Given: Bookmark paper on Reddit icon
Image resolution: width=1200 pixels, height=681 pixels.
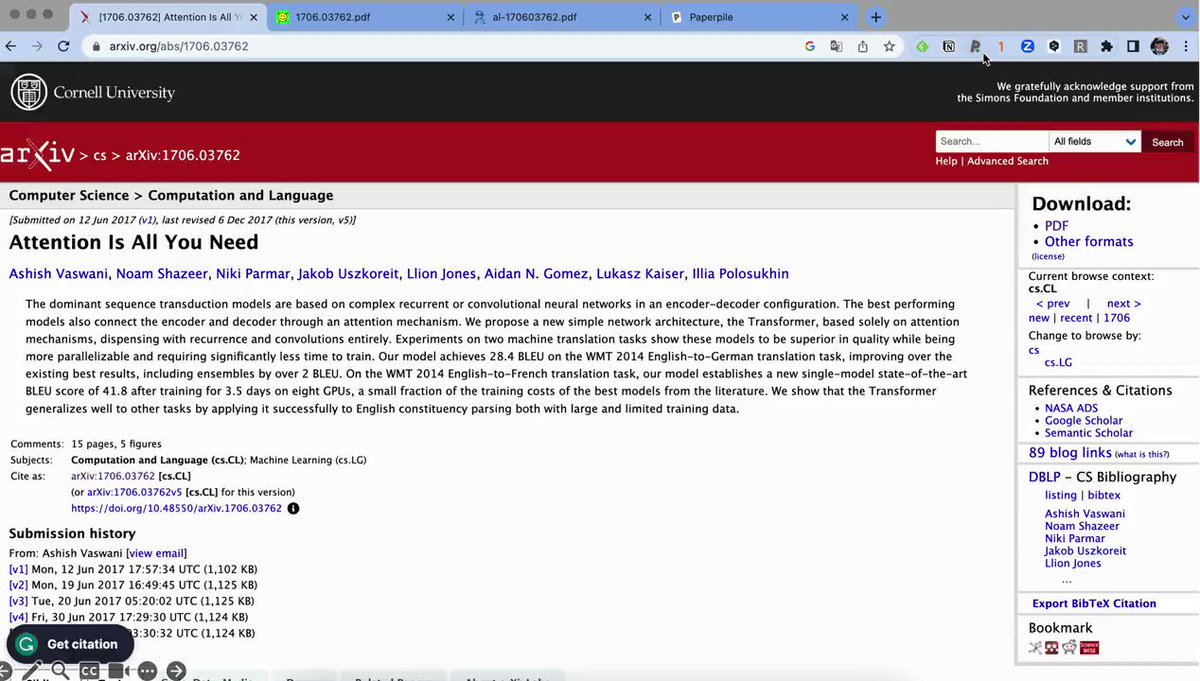Looking at the screenshot, I should tap(1069, 647).
